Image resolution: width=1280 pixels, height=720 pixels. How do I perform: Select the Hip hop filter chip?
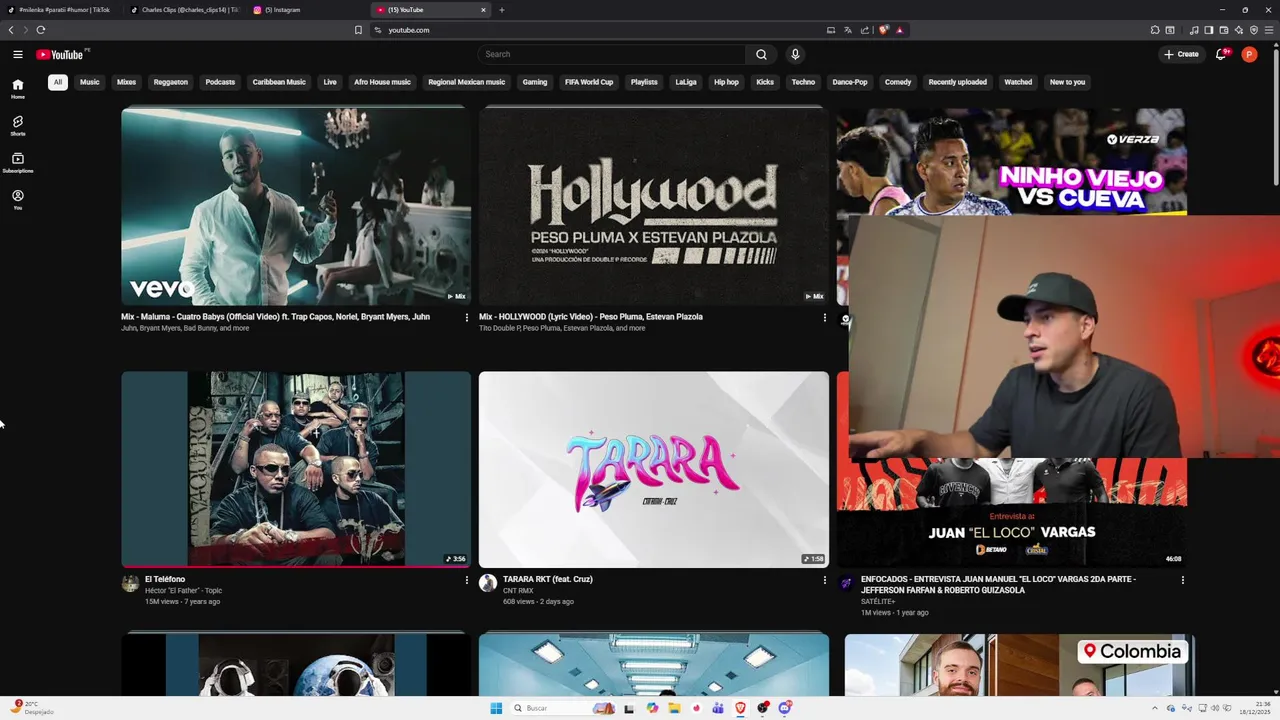tap(726, 82)
